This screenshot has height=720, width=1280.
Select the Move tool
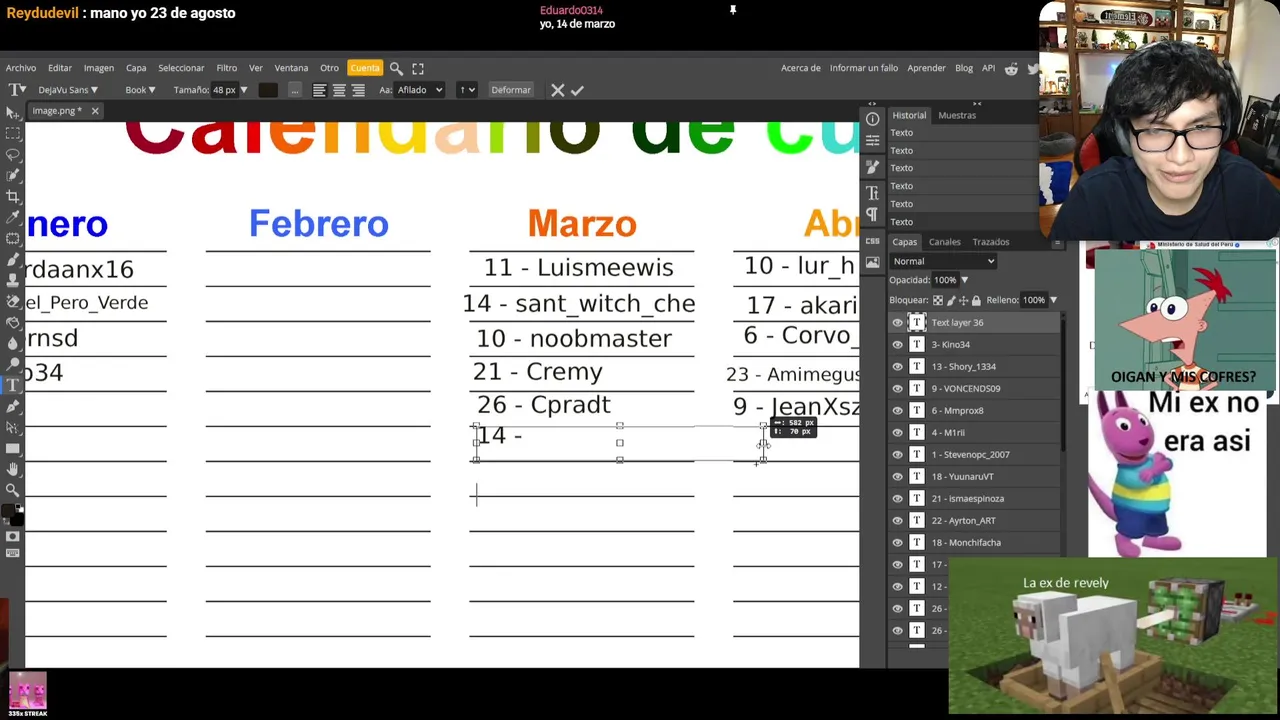point(12,112)
